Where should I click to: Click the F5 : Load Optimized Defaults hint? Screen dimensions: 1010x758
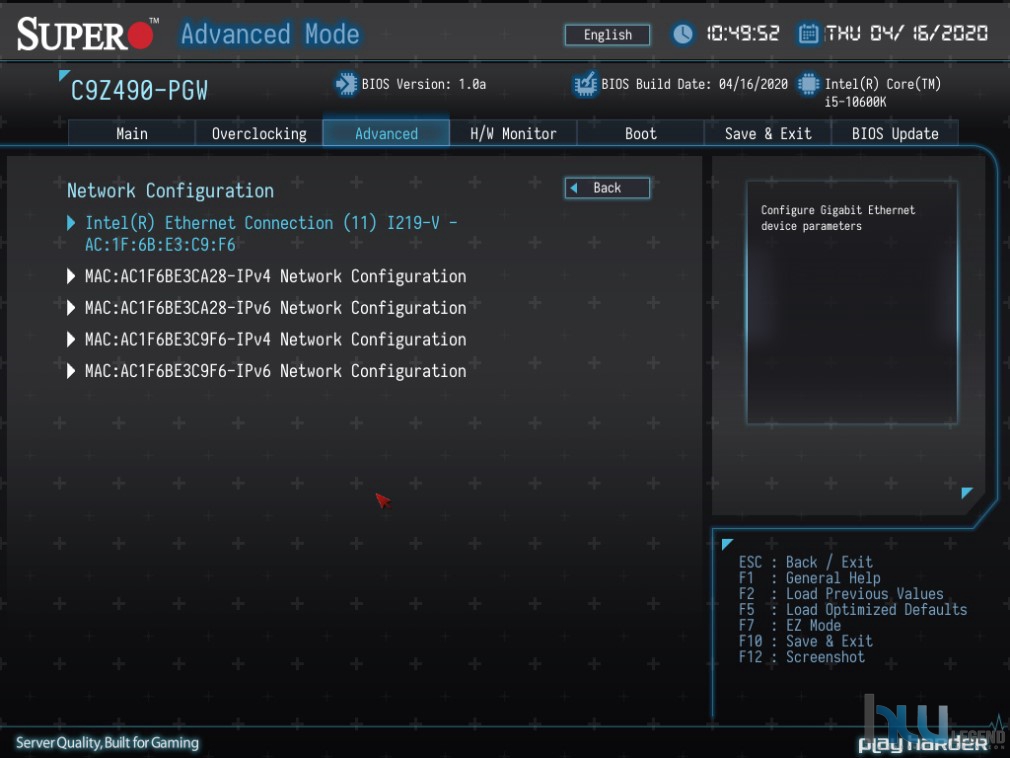(853, 609)
